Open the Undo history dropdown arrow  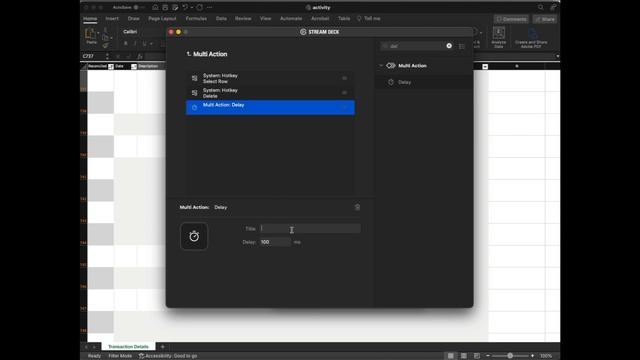(x=191, y=7)
